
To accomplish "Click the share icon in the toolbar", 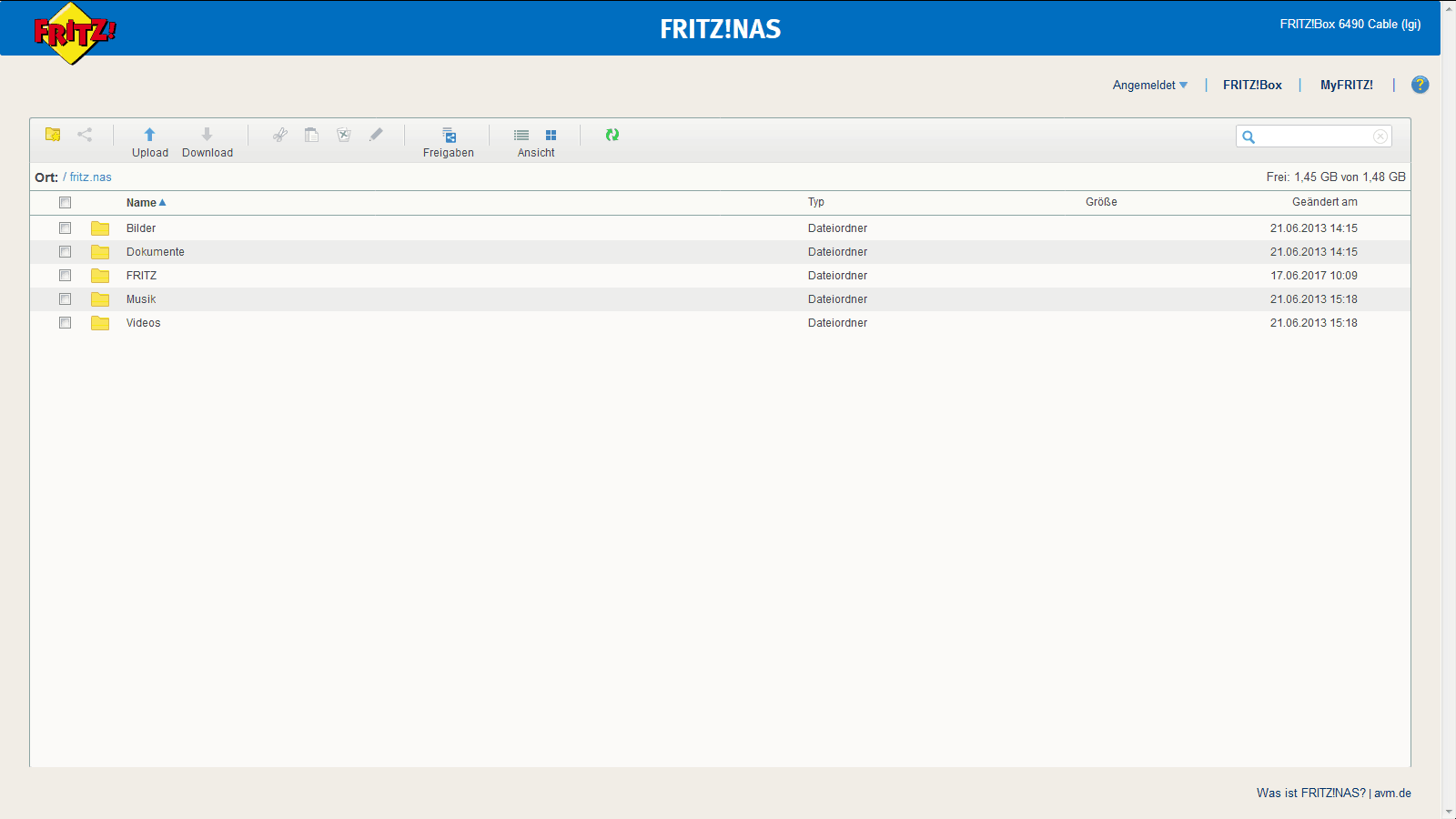I will [85, 135].
